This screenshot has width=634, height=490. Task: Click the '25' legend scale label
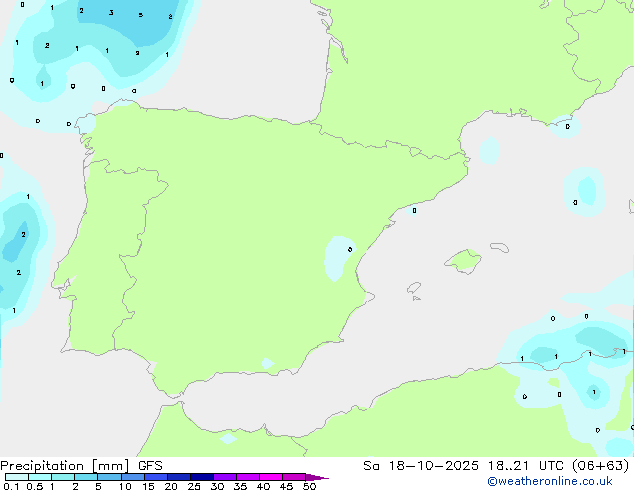pyautogui.click(x=194, y=486)
